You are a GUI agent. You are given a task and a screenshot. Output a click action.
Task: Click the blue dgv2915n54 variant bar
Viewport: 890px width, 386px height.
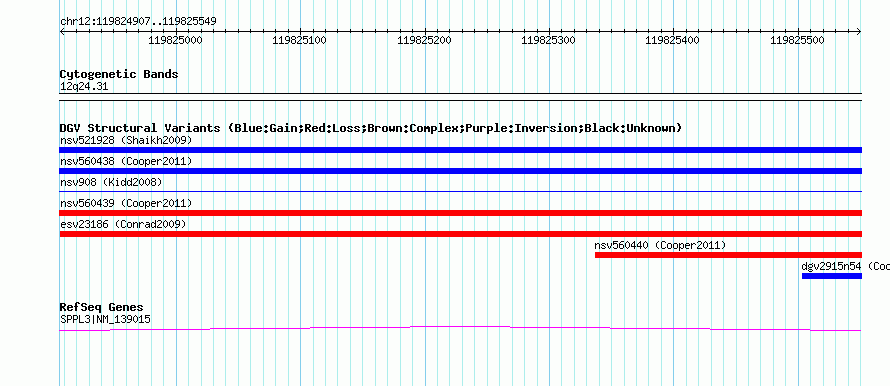pos(832,276)
